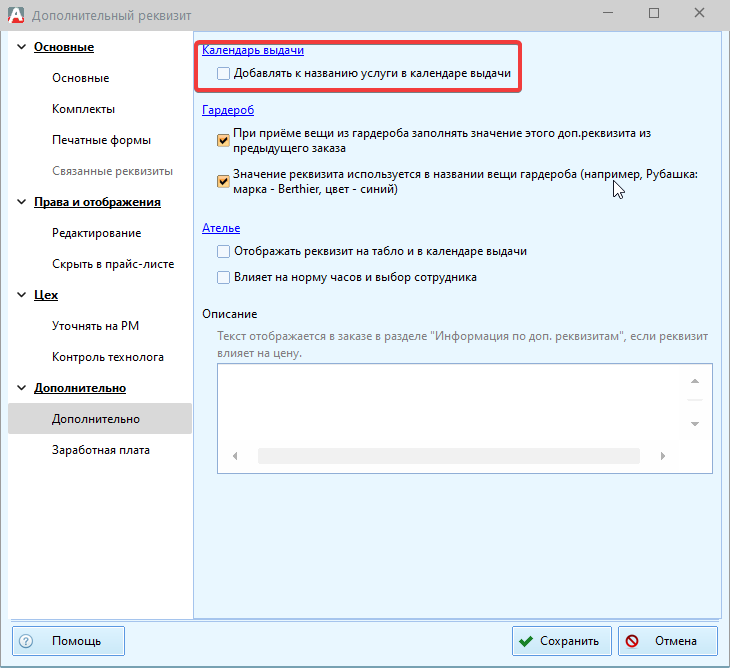Go to Заработная плата page

coord(100,450)
